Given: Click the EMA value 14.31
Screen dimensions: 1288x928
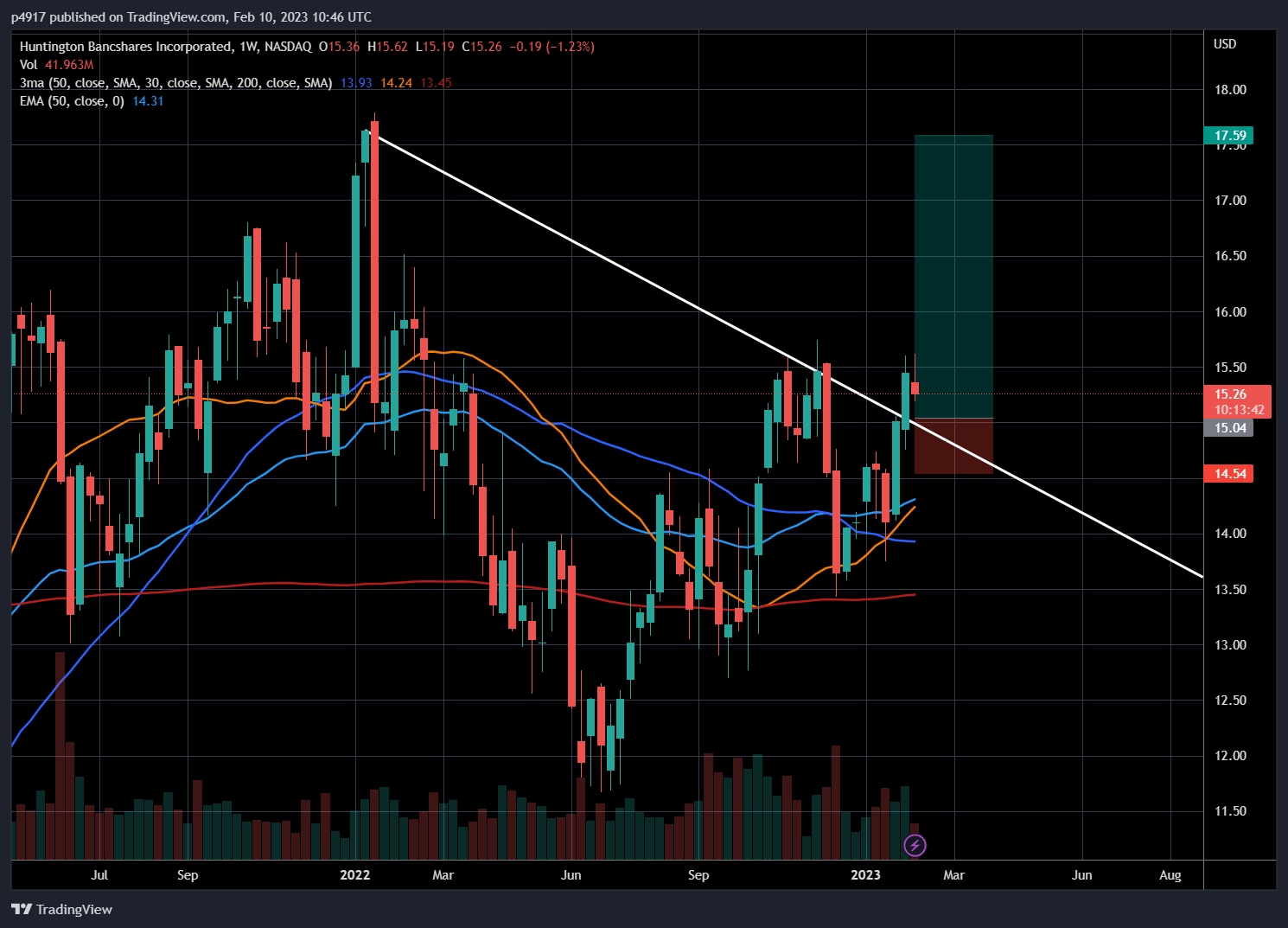Looking at the screenshot, I should tap(148, 101).
